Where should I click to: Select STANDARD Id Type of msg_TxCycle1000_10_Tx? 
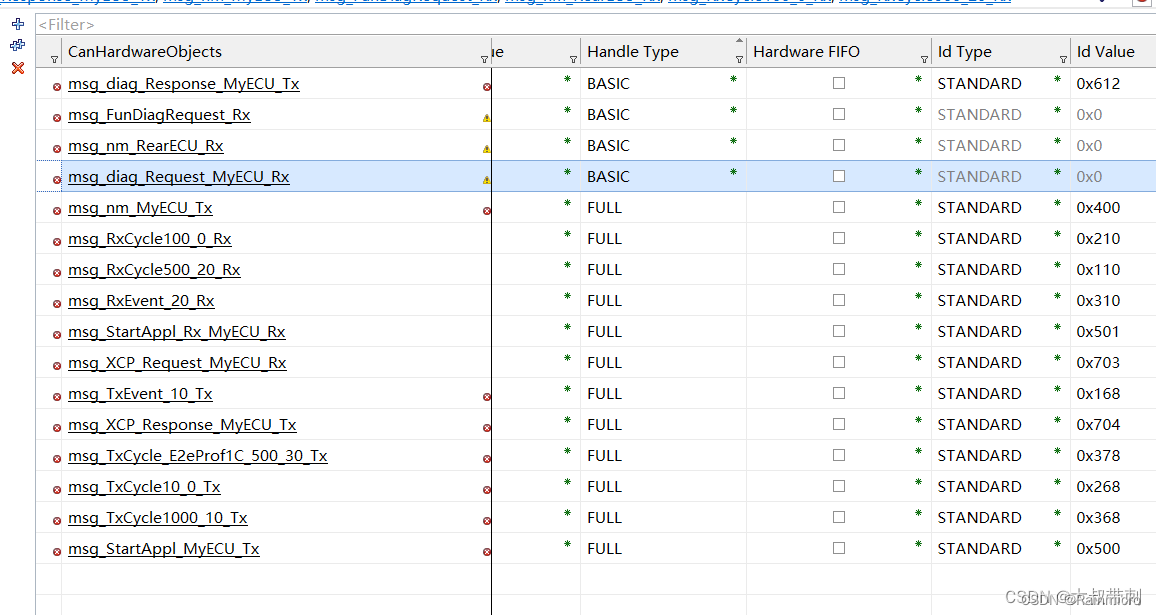pyautogui.click(x=980, y=518)
